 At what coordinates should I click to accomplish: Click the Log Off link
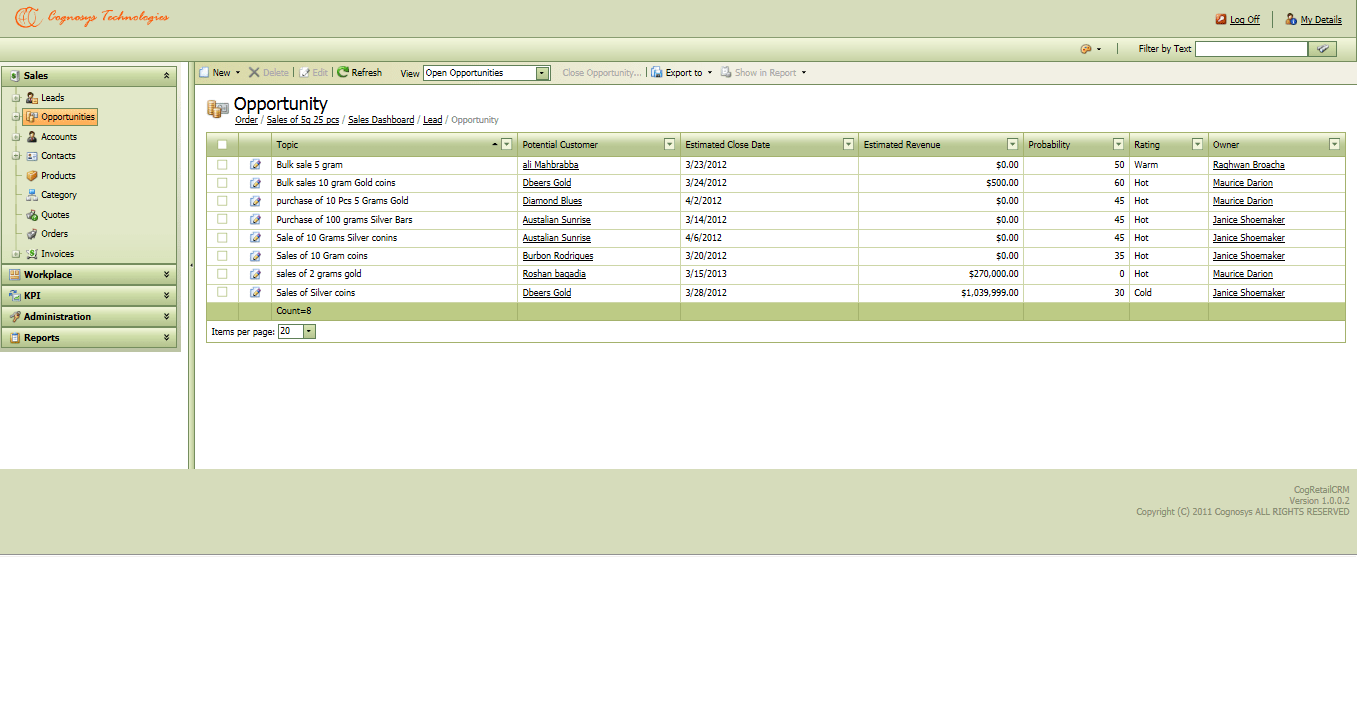[x=1244, y=20]
